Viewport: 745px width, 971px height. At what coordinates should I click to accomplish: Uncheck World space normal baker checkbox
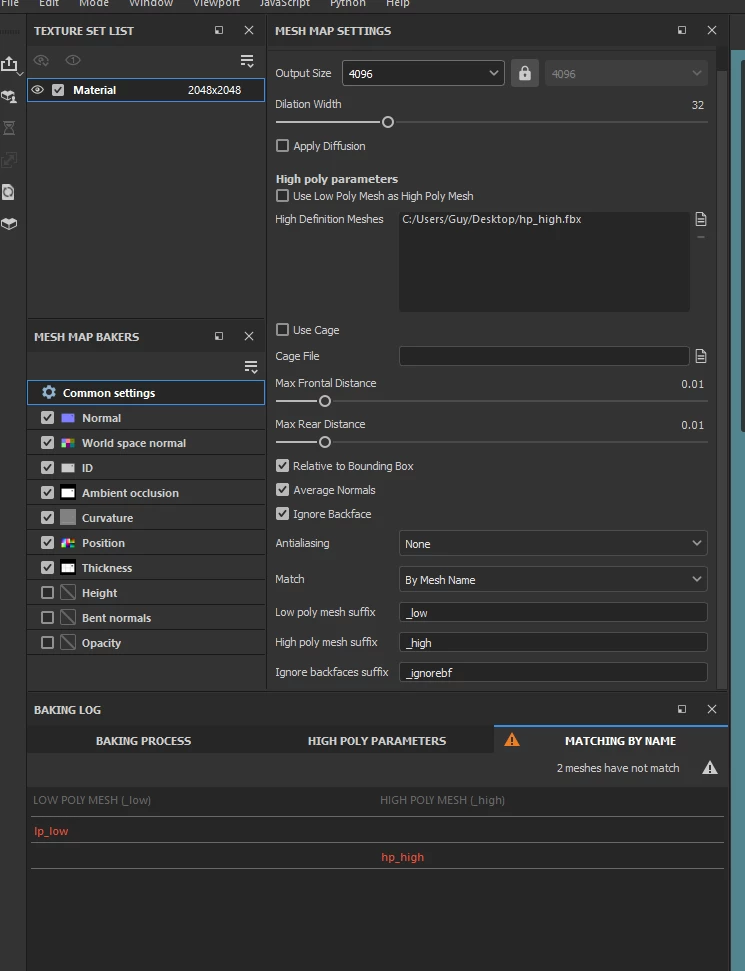(47, 443)
